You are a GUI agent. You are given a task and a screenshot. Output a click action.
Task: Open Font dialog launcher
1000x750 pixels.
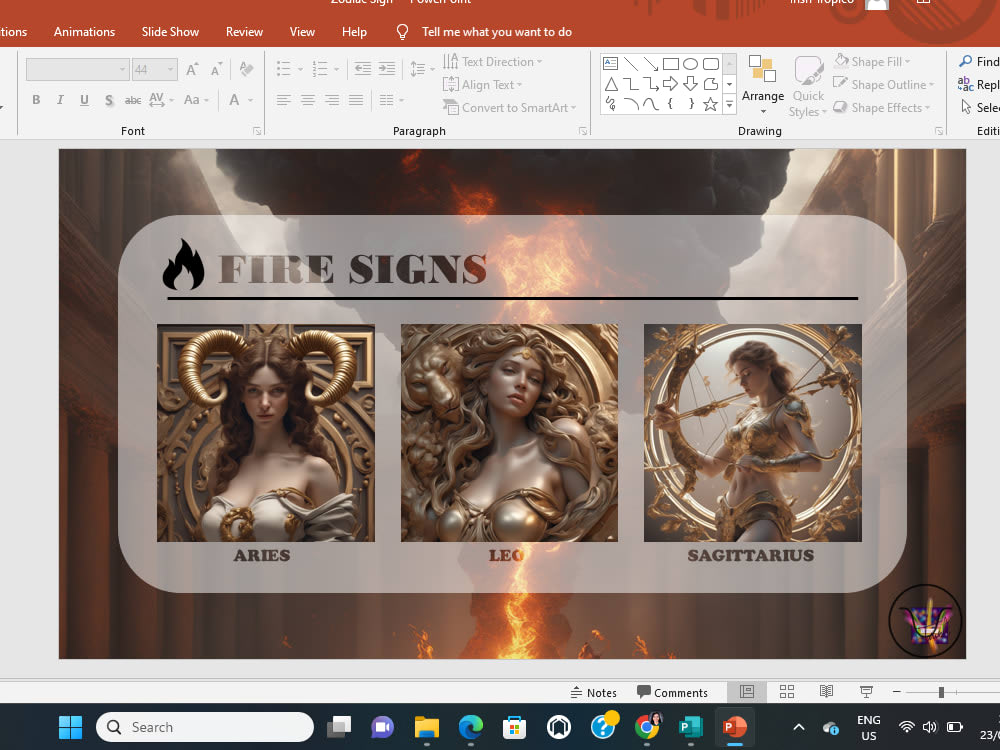click(256, 131)
